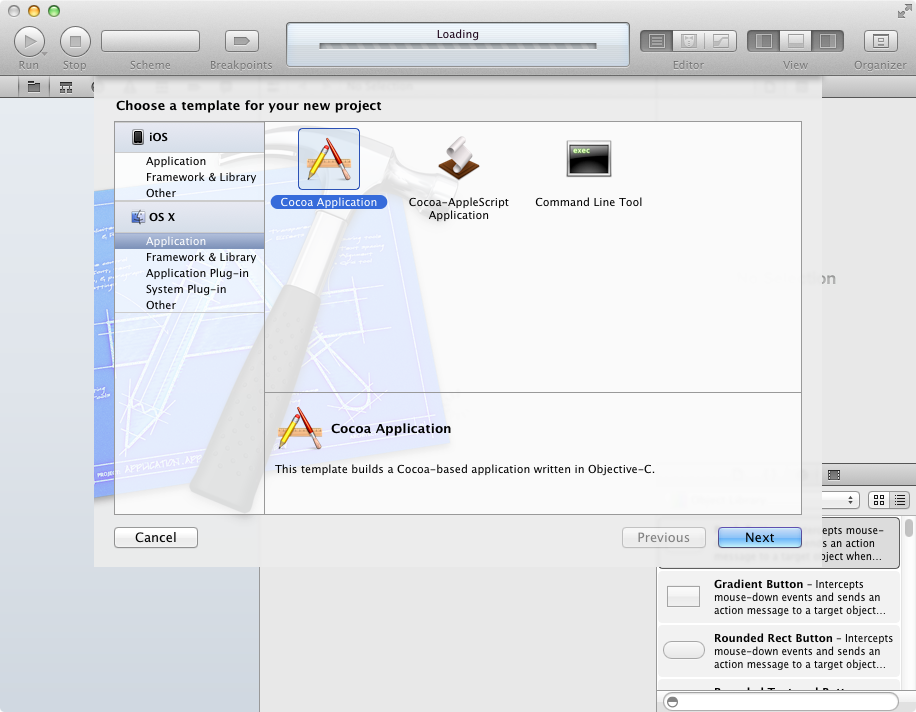Click the Cancel button
Screen dimensions: 916x712
(x=156, y=537)
